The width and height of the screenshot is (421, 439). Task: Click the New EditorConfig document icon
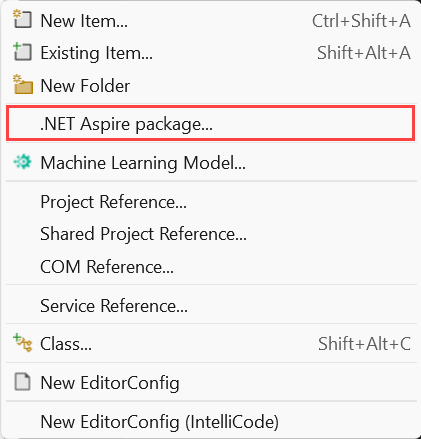coord(23,382)
